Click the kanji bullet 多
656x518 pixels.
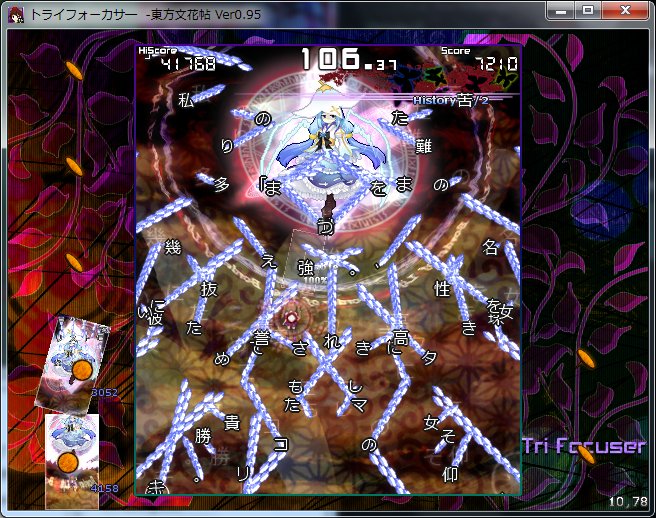click(222, 184)
